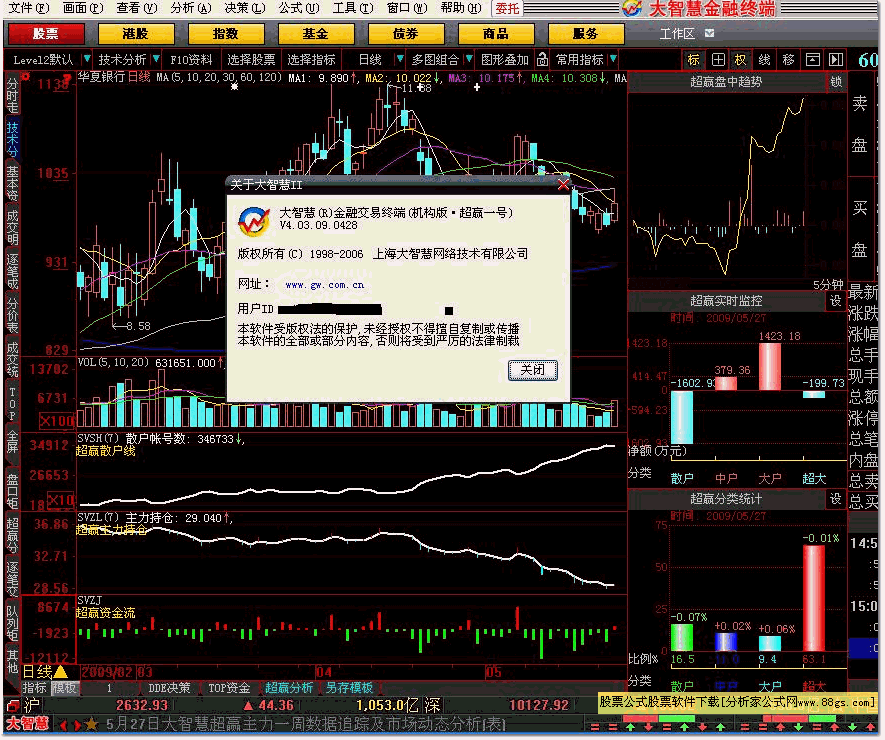
Task: Select the 移 move-chart icon
Action: 788,59
